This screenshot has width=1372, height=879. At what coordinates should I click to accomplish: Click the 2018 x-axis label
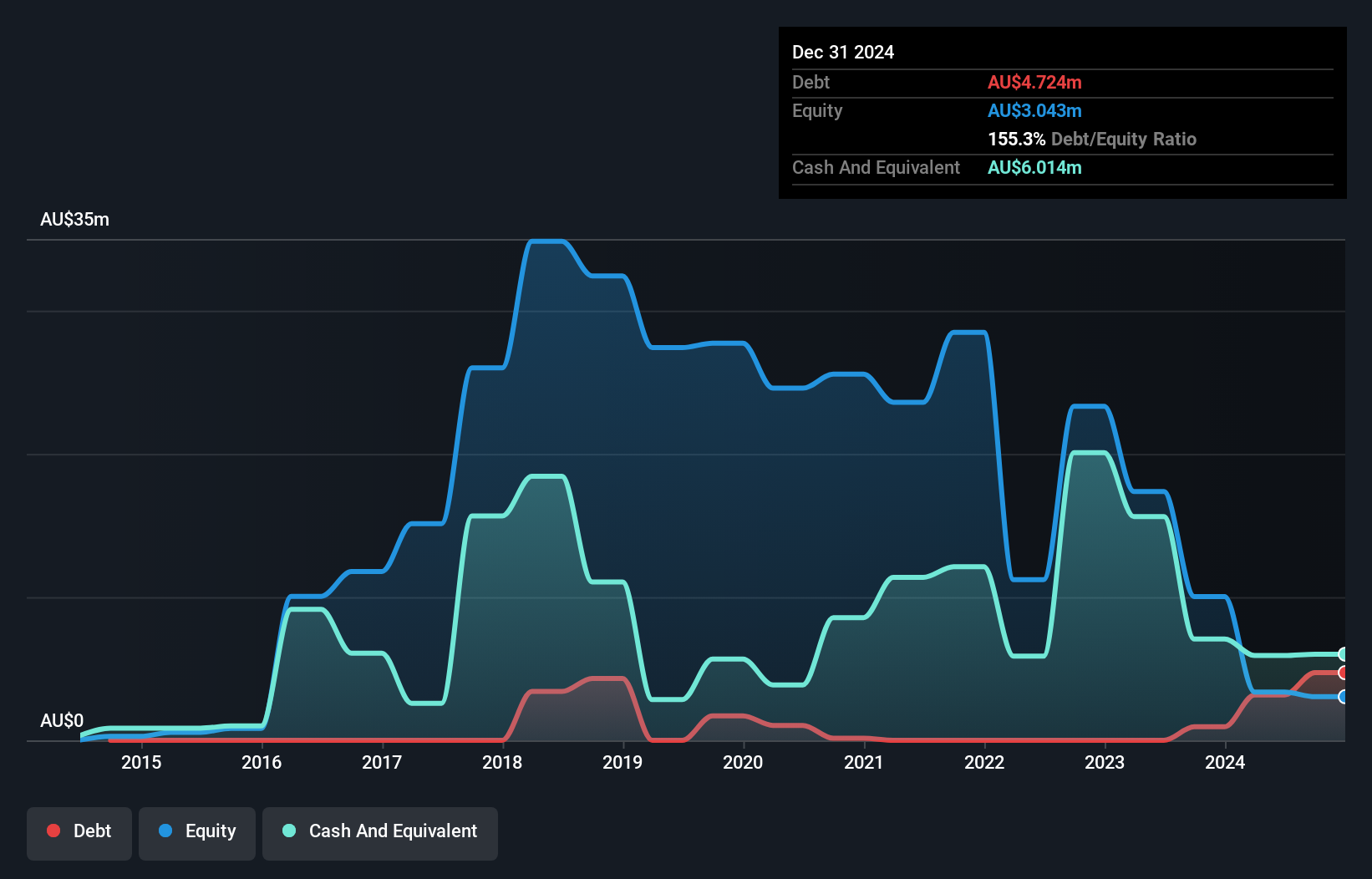pos(502,762)
